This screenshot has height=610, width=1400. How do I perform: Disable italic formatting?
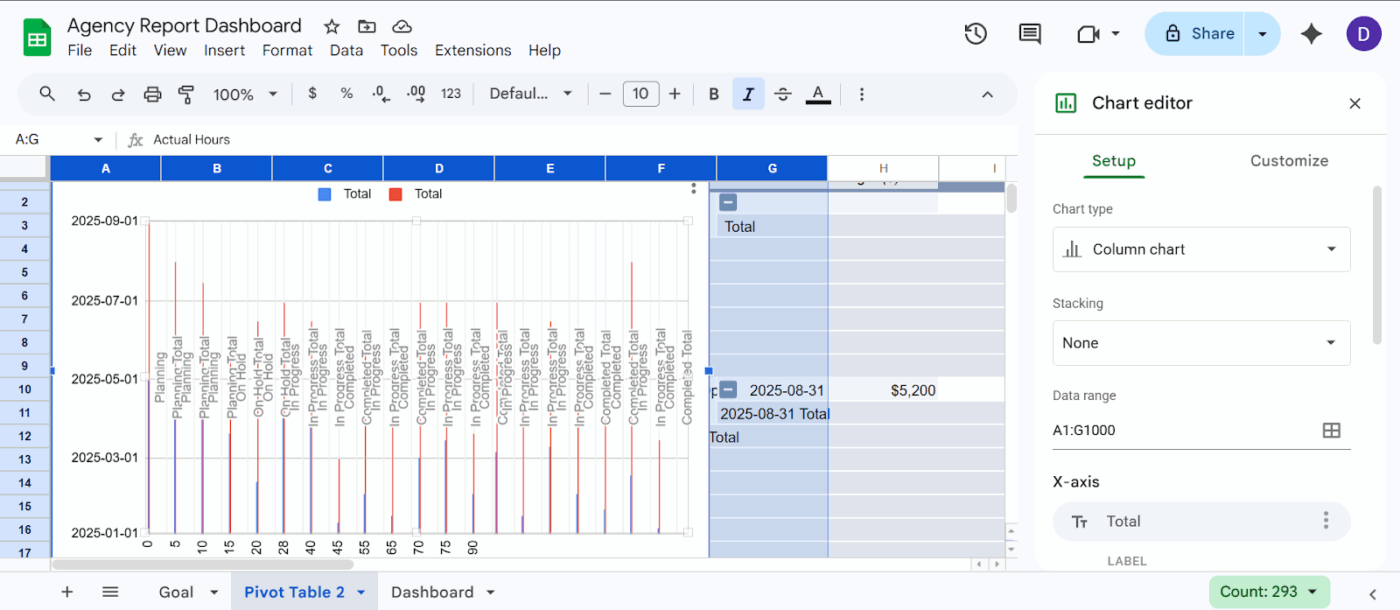pyautogui.click(x=748, y=93)
